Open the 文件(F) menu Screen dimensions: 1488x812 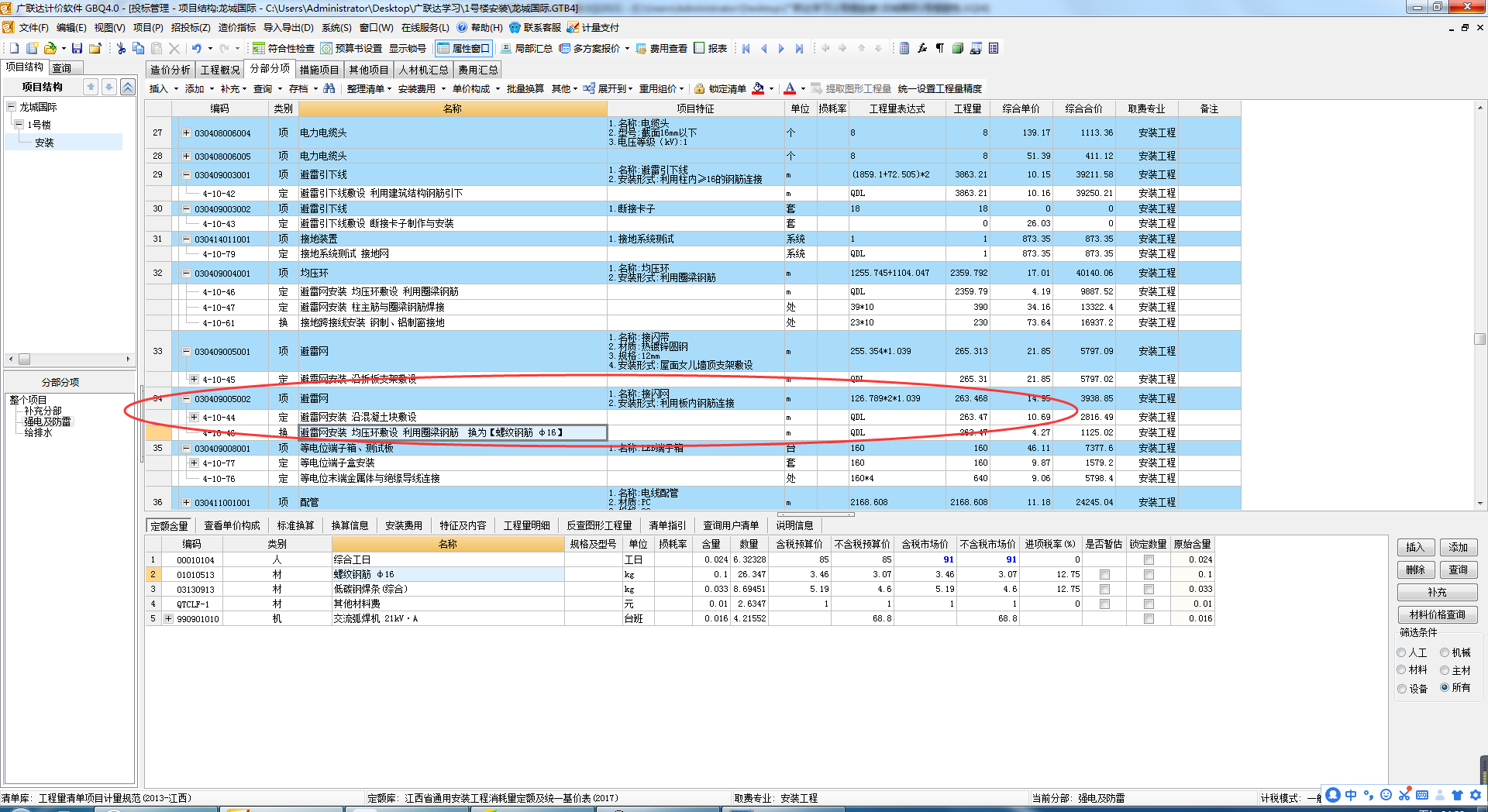pyautogui.click(x=33, y=27)
